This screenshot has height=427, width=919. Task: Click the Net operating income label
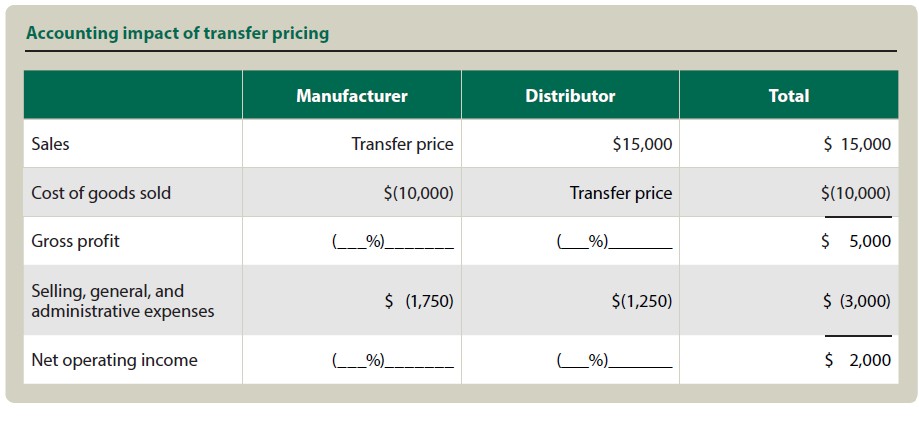coord(114,360)
